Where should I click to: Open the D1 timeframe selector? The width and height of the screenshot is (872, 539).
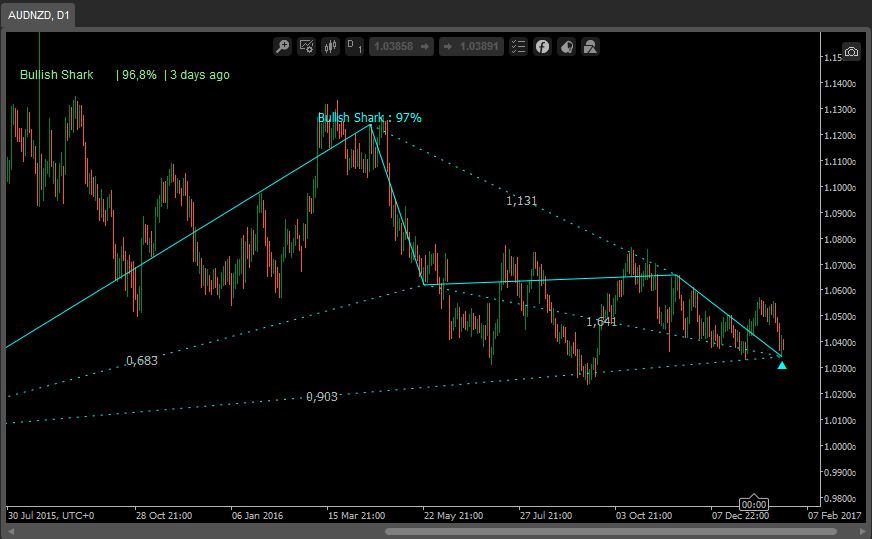pos(354,46)
